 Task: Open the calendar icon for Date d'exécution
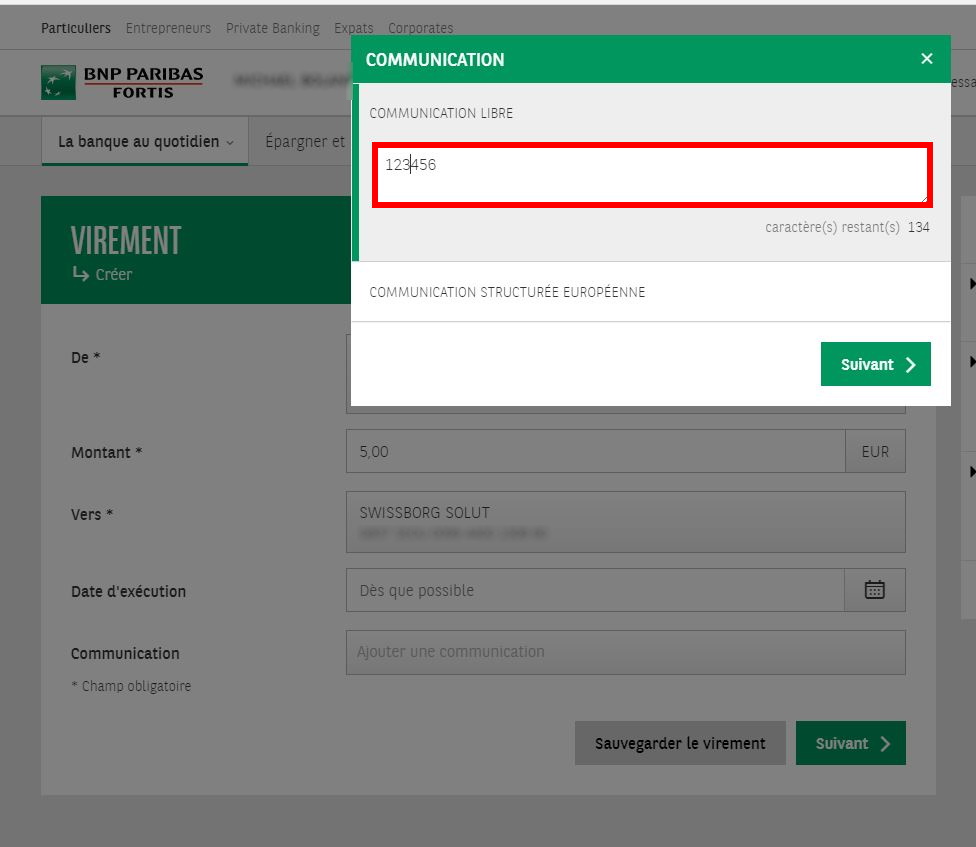(875, 589)
